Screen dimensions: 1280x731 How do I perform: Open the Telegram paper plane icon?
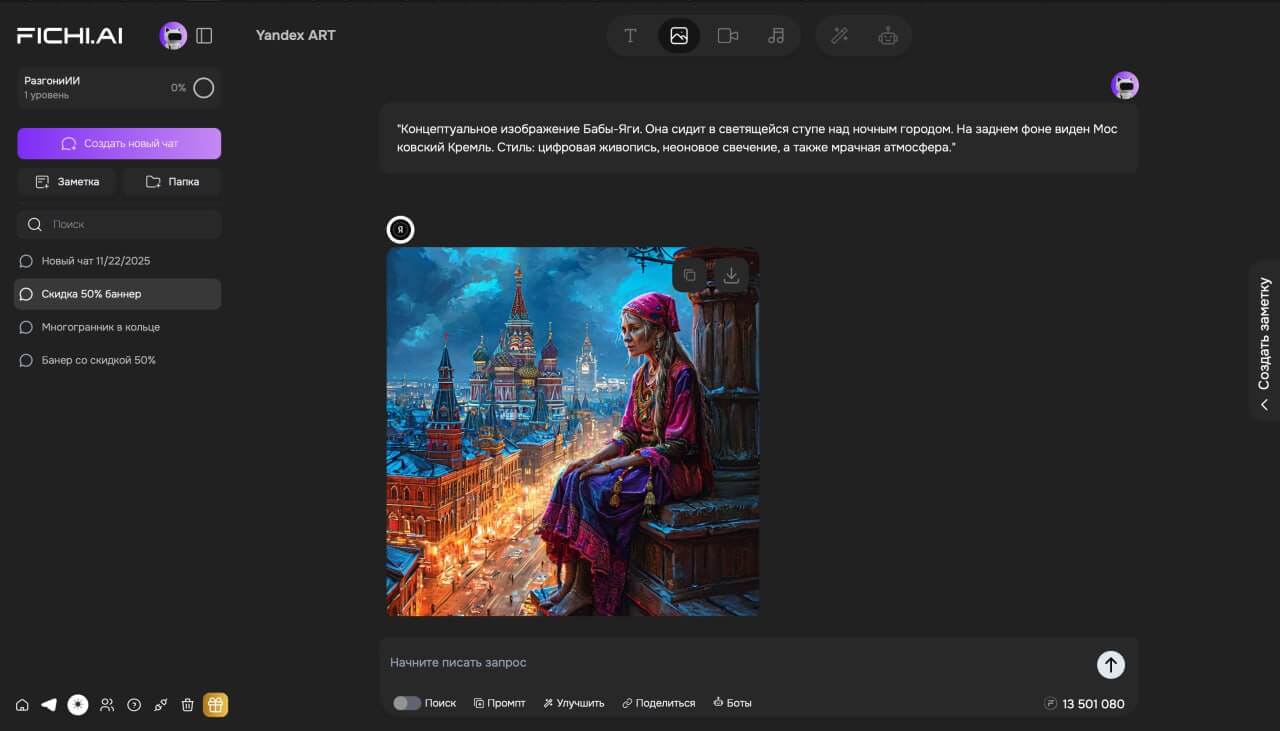pos(49,705)
